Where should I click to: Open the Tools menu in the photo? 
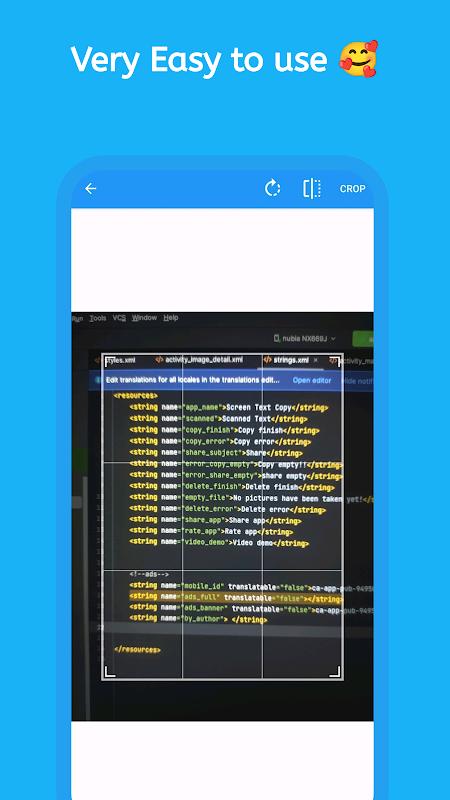tap(98, 318)
